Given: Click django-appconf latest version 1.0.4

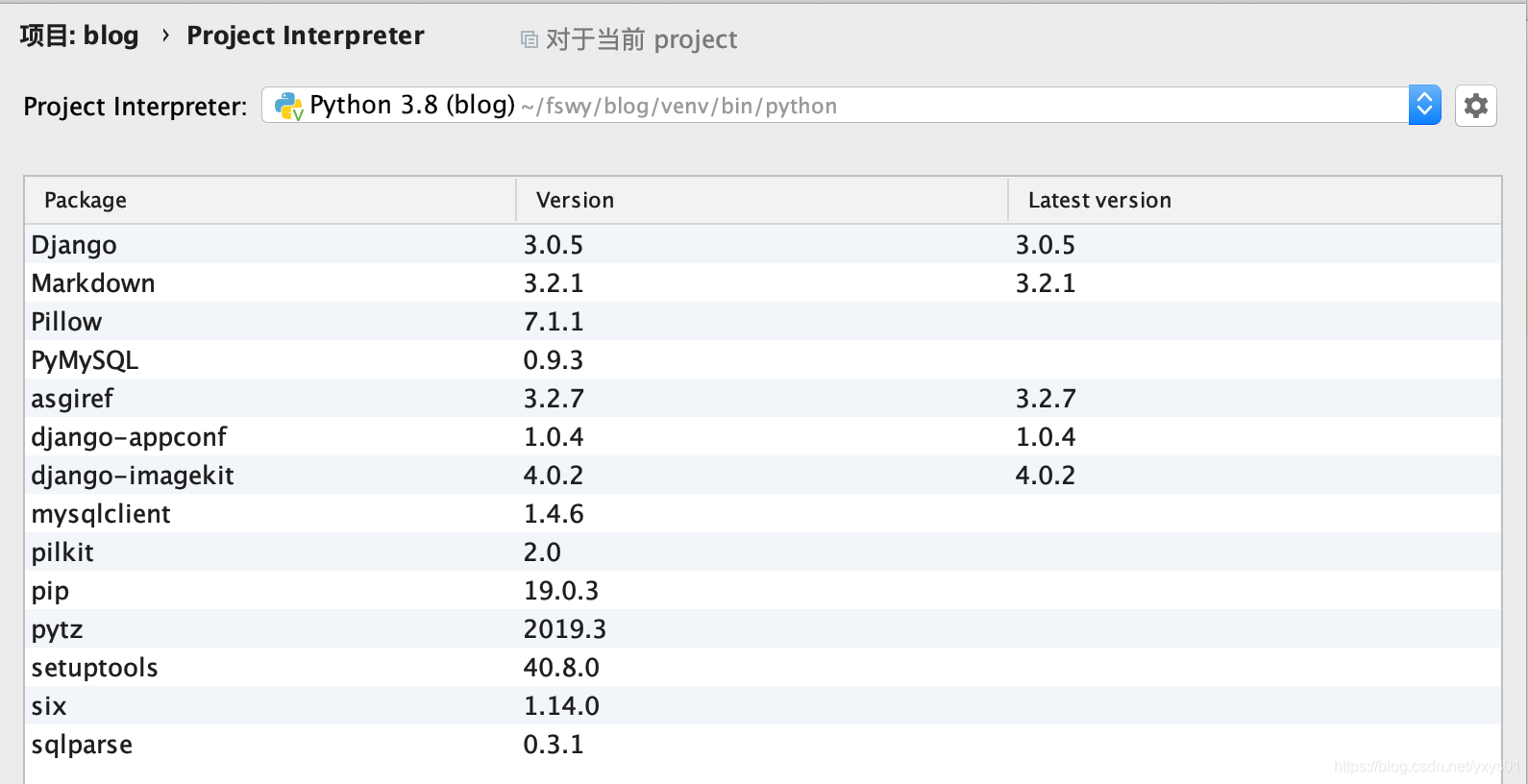Looking at the screenshot, I should (x=1046, y=437).
